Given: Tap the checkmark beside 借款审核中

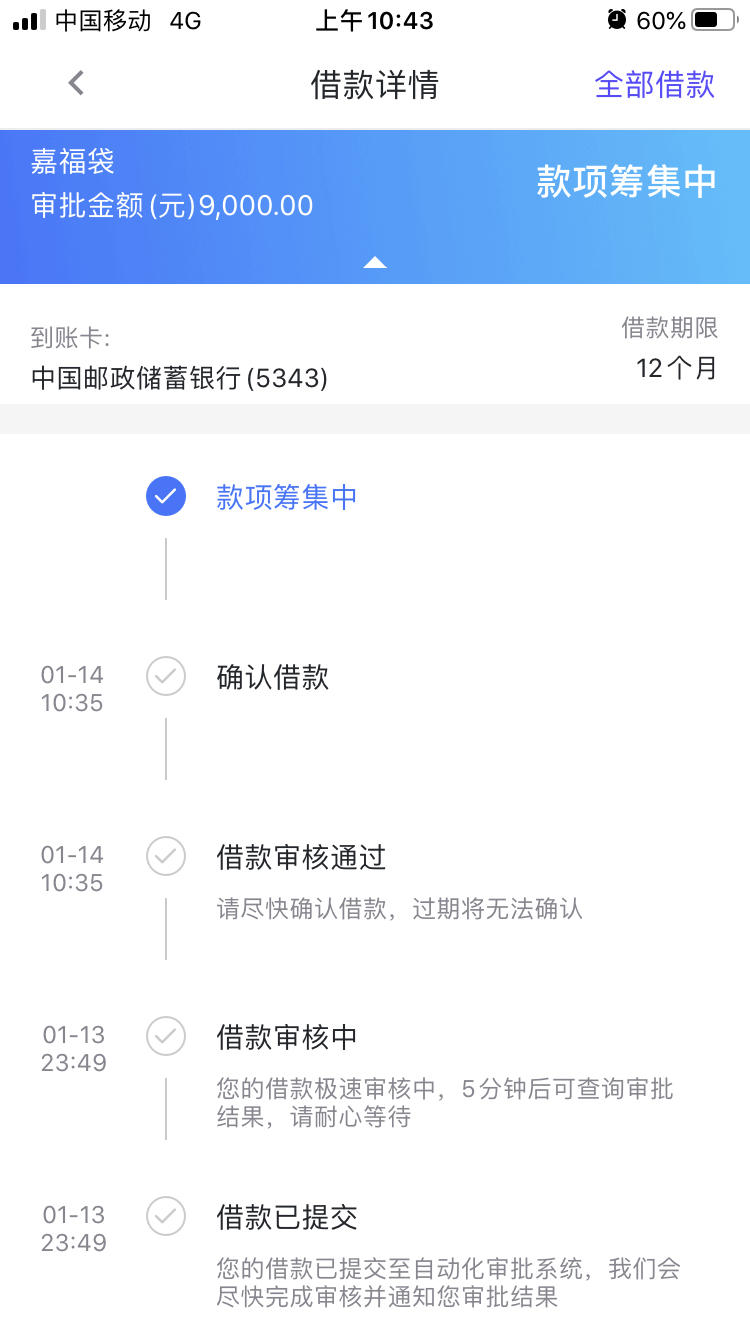Looking at the screenshot, I should [166, 1036].
